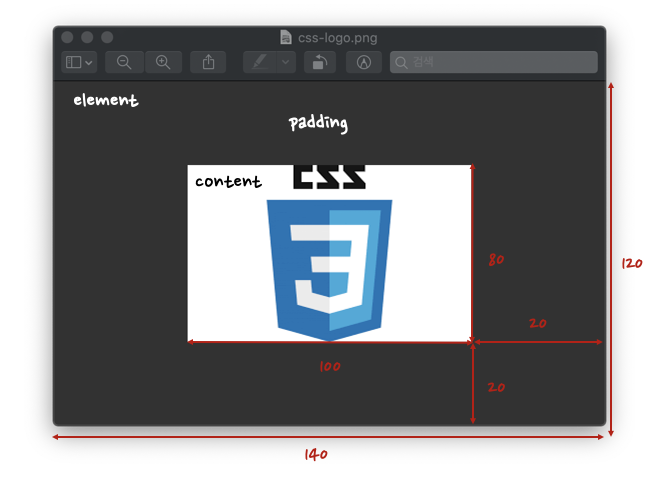Show the Markup toolbar
This screenshot has width=661, height=484.
364,62
